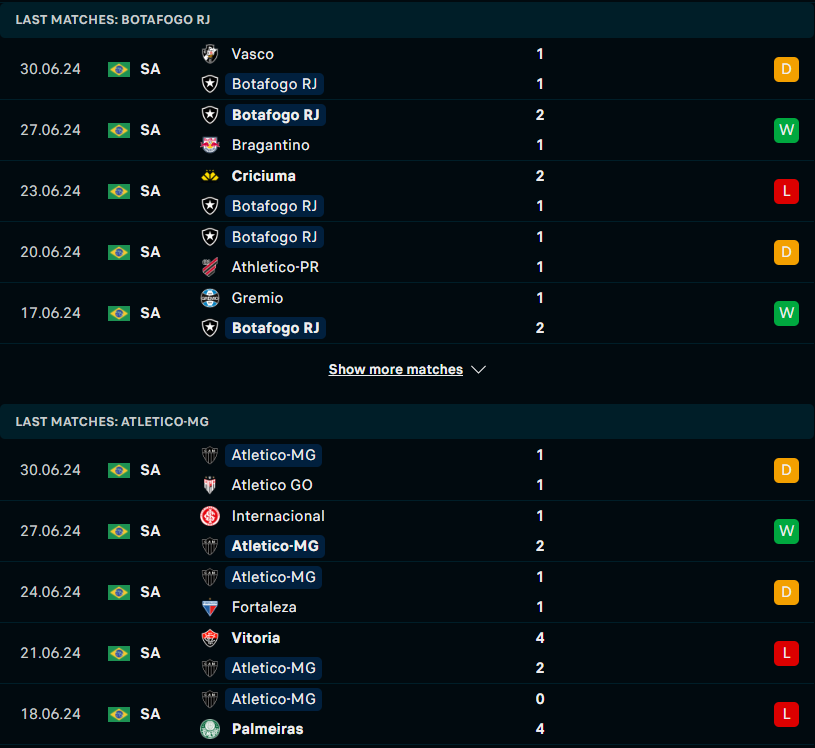
Task: Open loss badge for Atletico-MG vs Palmeiras
Action: (x=786, y=714)
